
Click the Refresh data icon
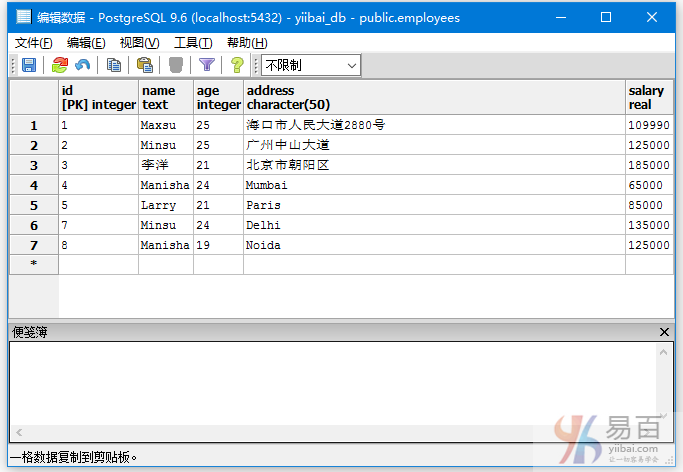pos(60,65)
